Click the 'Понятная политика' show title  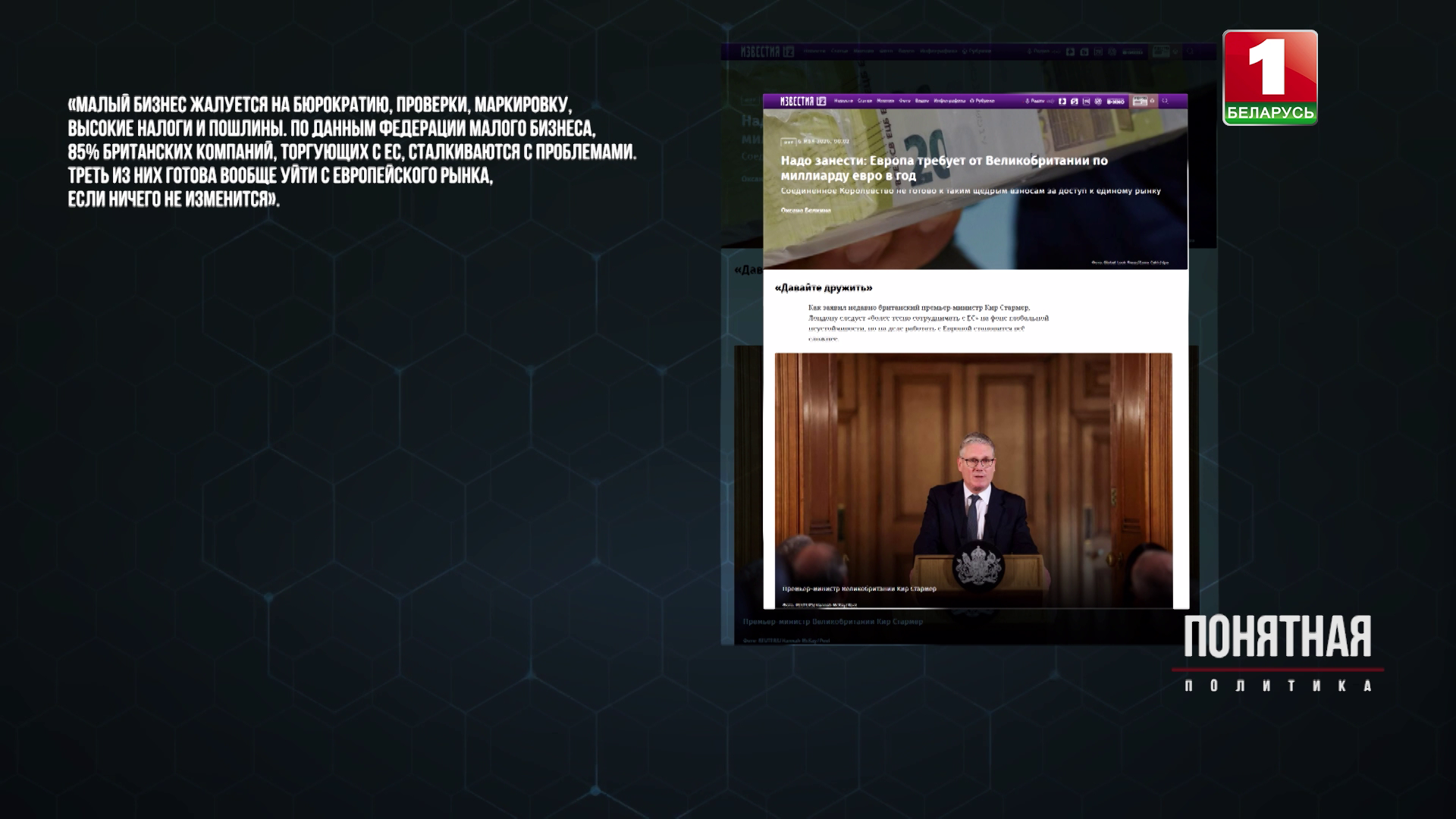pyautogui.click(x=1278, y=652)
